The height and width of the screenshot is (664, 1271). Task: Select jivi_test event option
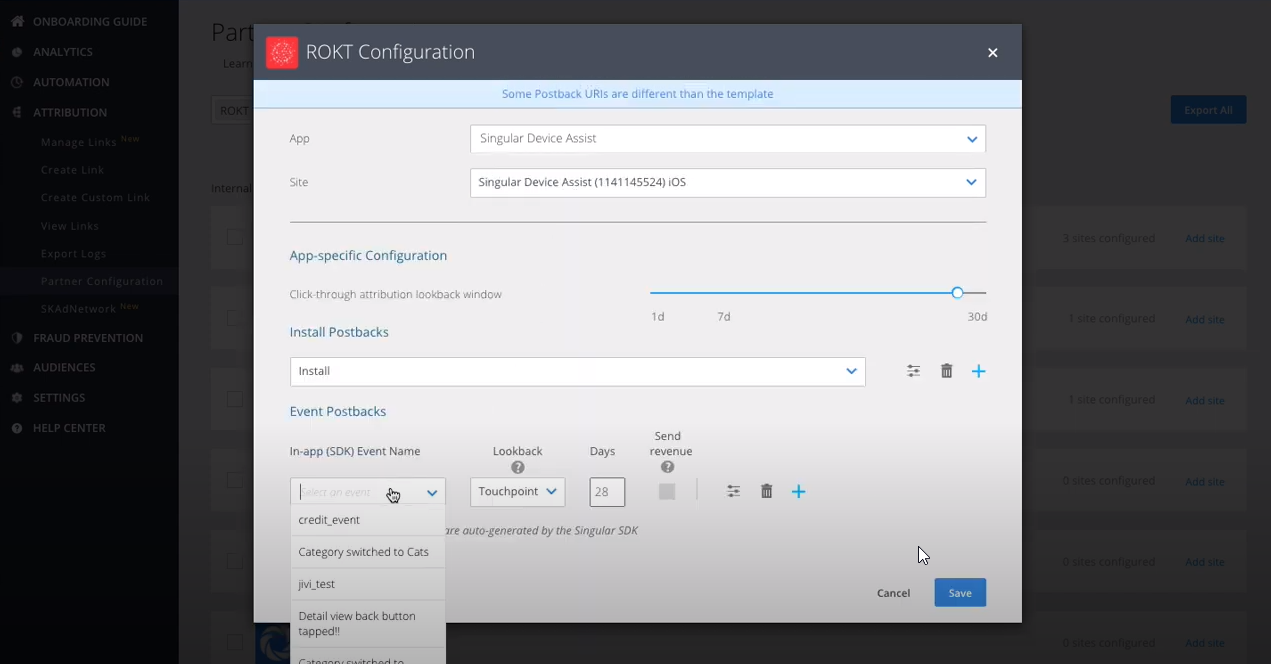pos(368,584)
